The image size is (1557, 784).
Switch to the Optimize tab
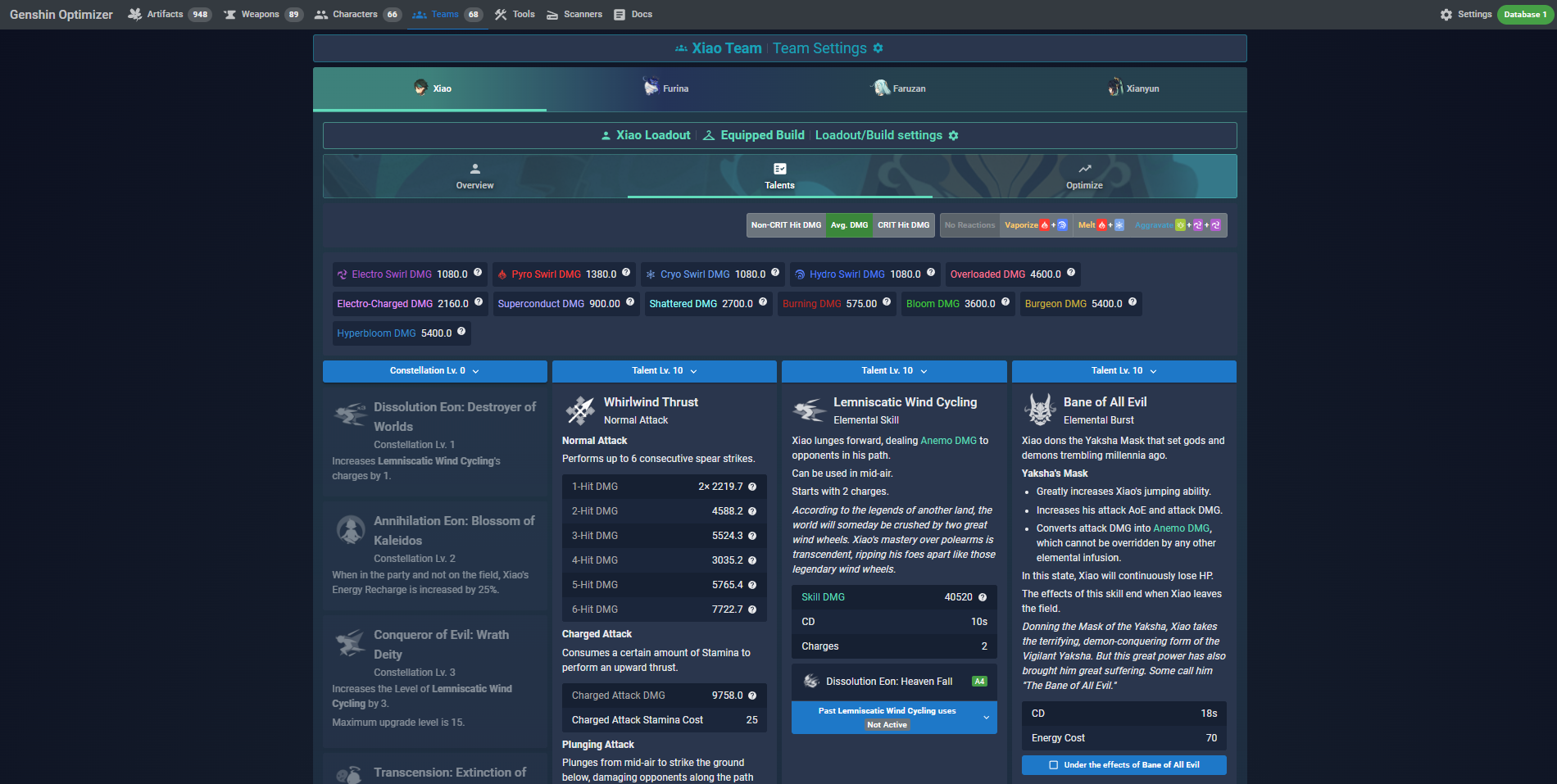(1083, 176)
